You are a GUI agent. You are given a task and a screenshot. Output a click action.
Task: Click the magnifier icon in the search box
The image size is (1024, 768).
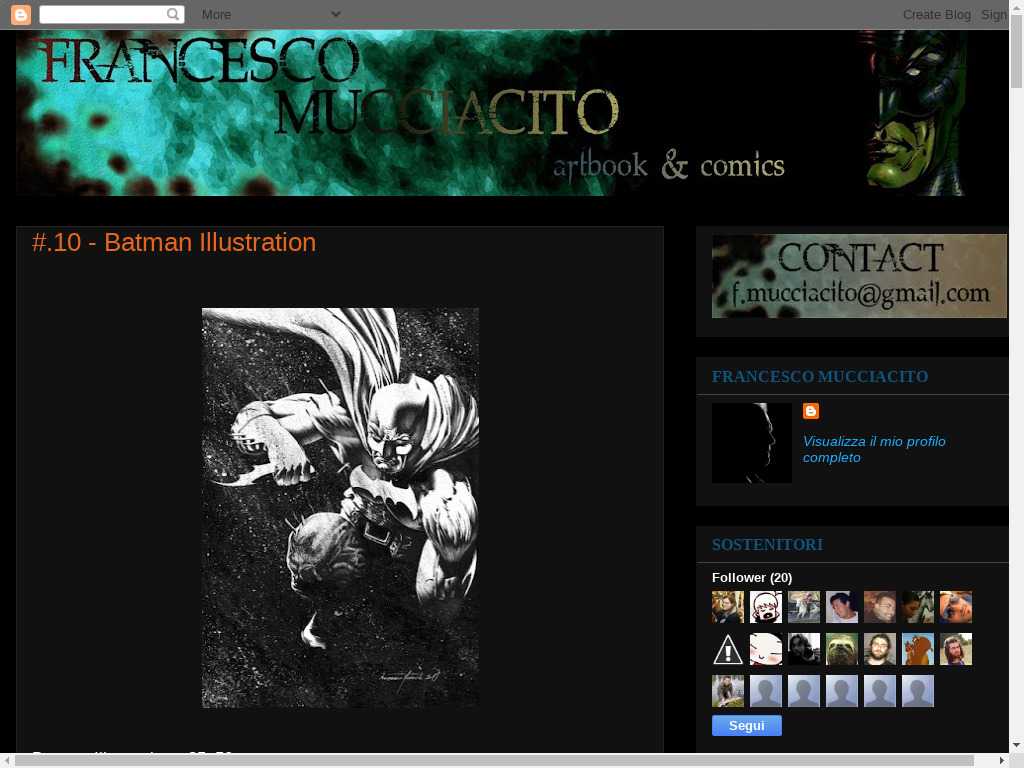click(172, 14)
